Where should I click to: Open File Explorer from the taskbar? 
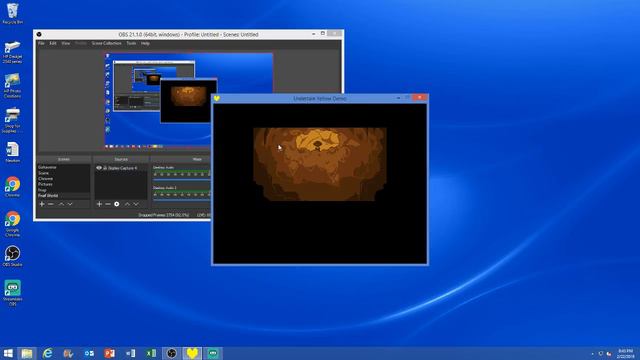point(27,353)
